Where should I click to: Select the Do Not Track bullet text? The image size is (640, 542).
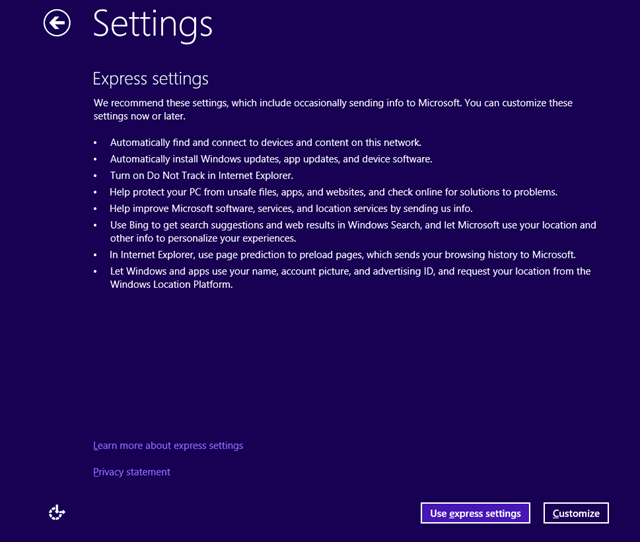pos(201,175)
